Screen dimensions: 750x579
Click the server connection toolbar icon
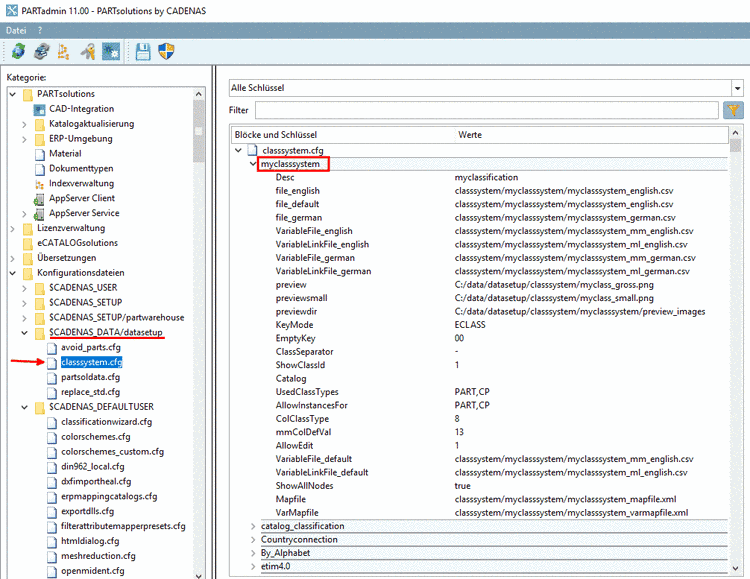[x=42, y=51]
